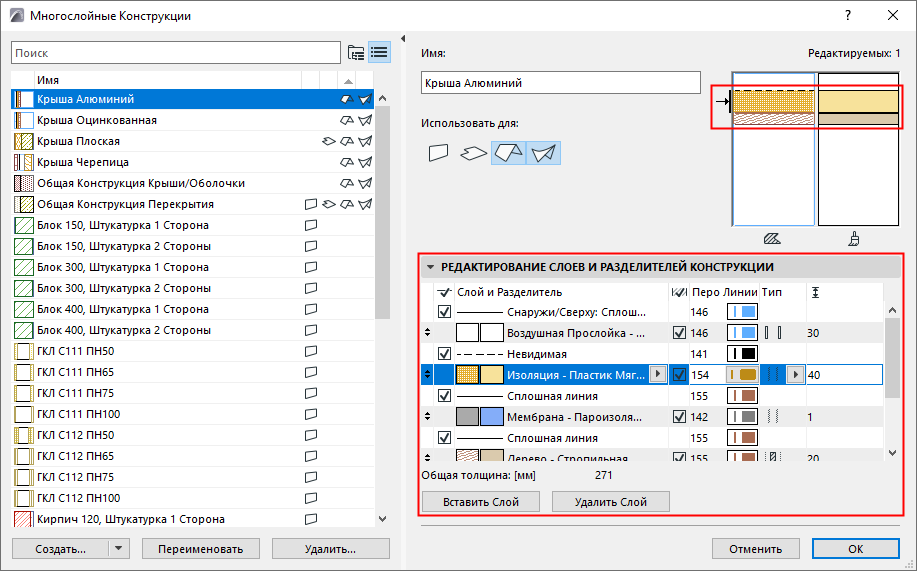Toggle the Воздушная Прослойка end-lines checkbox
The image size is (917, 571).
point(679,333)
